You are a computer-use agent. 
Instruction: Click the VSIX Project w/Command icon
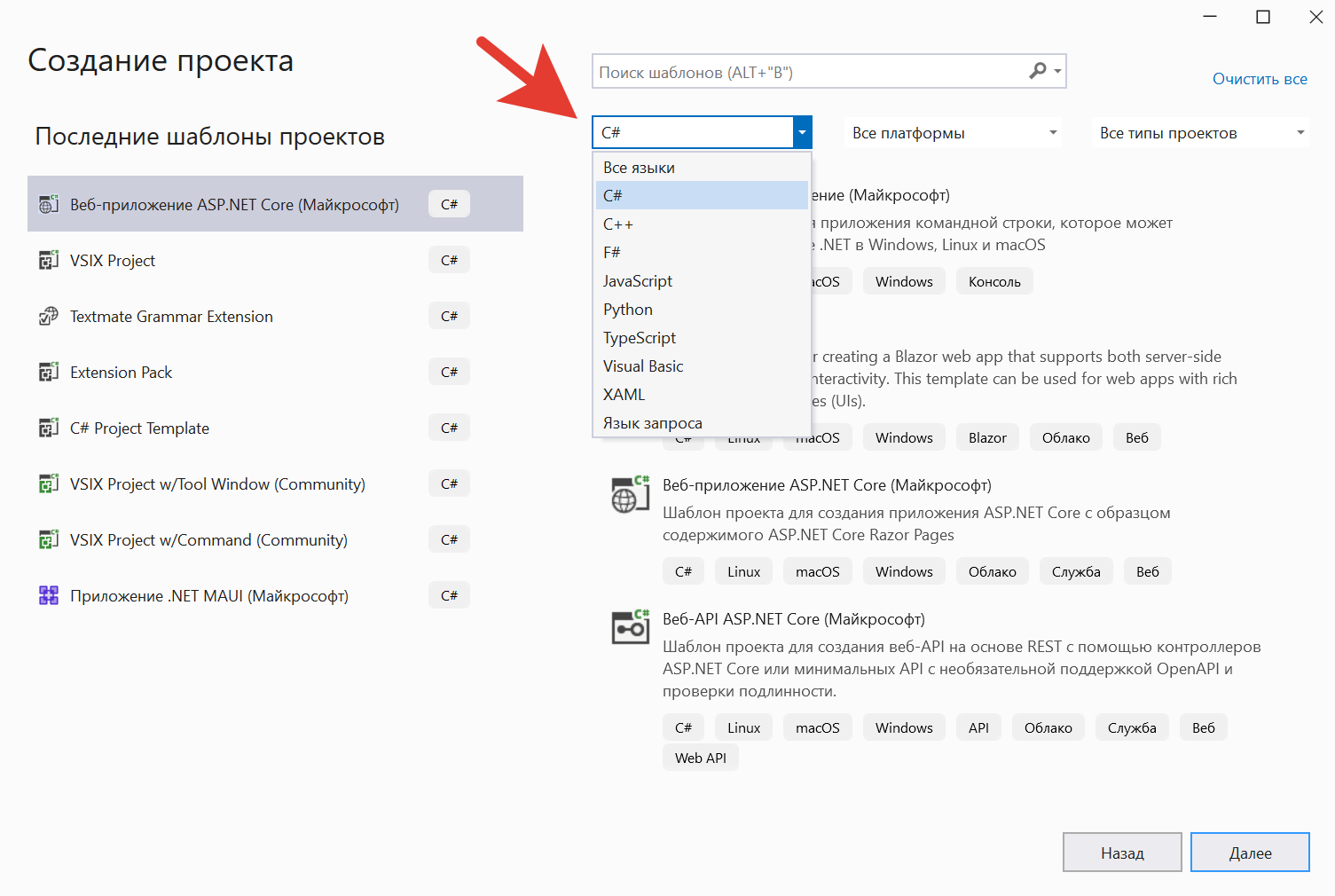[49, 539]
